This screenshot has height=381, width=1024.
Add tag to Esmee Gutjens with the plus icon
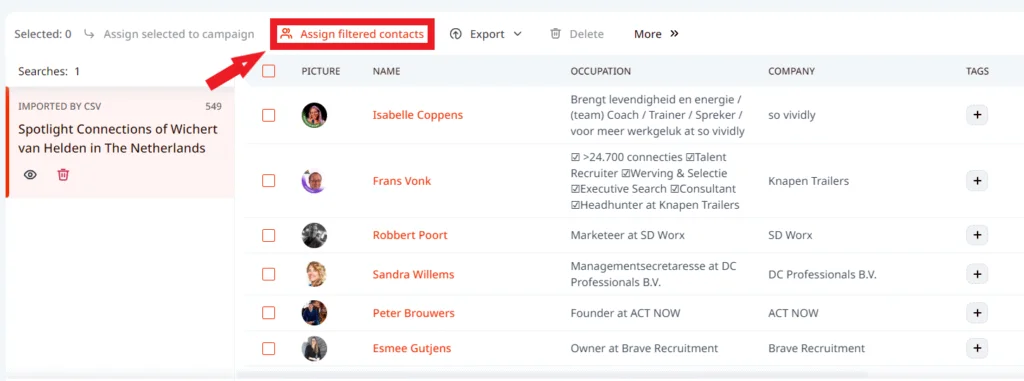977,348
